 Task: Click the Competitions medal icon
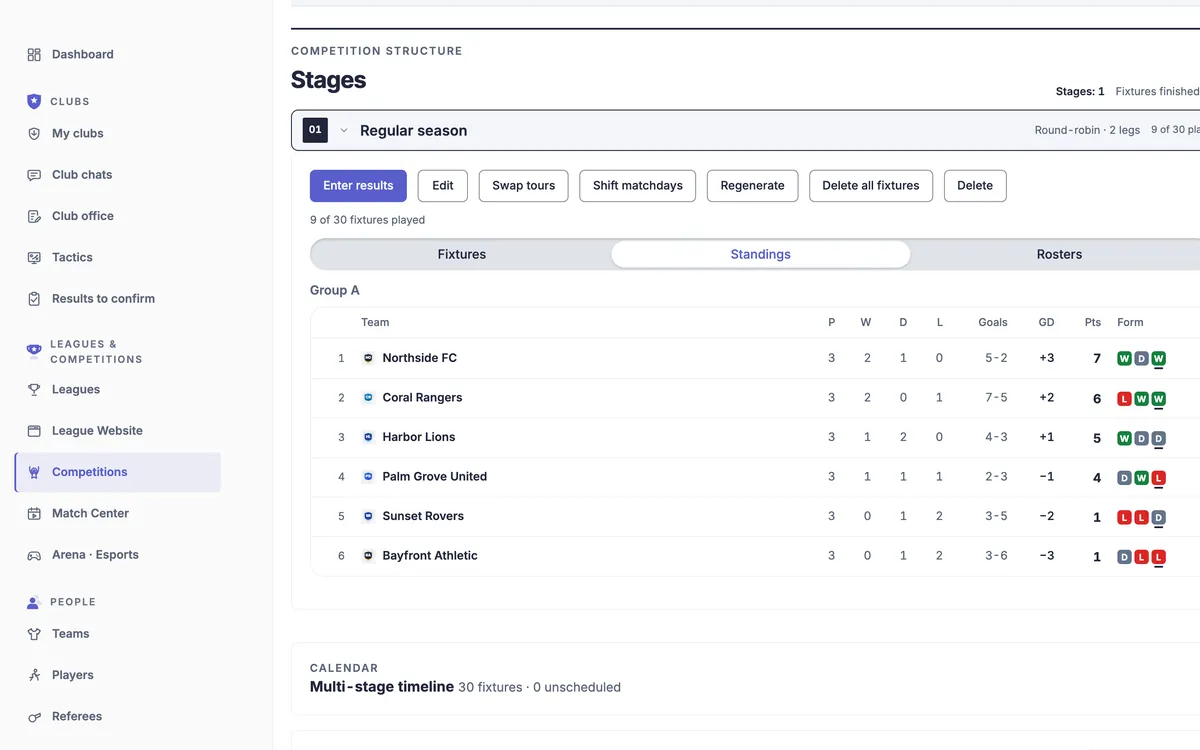coord(34,472)
